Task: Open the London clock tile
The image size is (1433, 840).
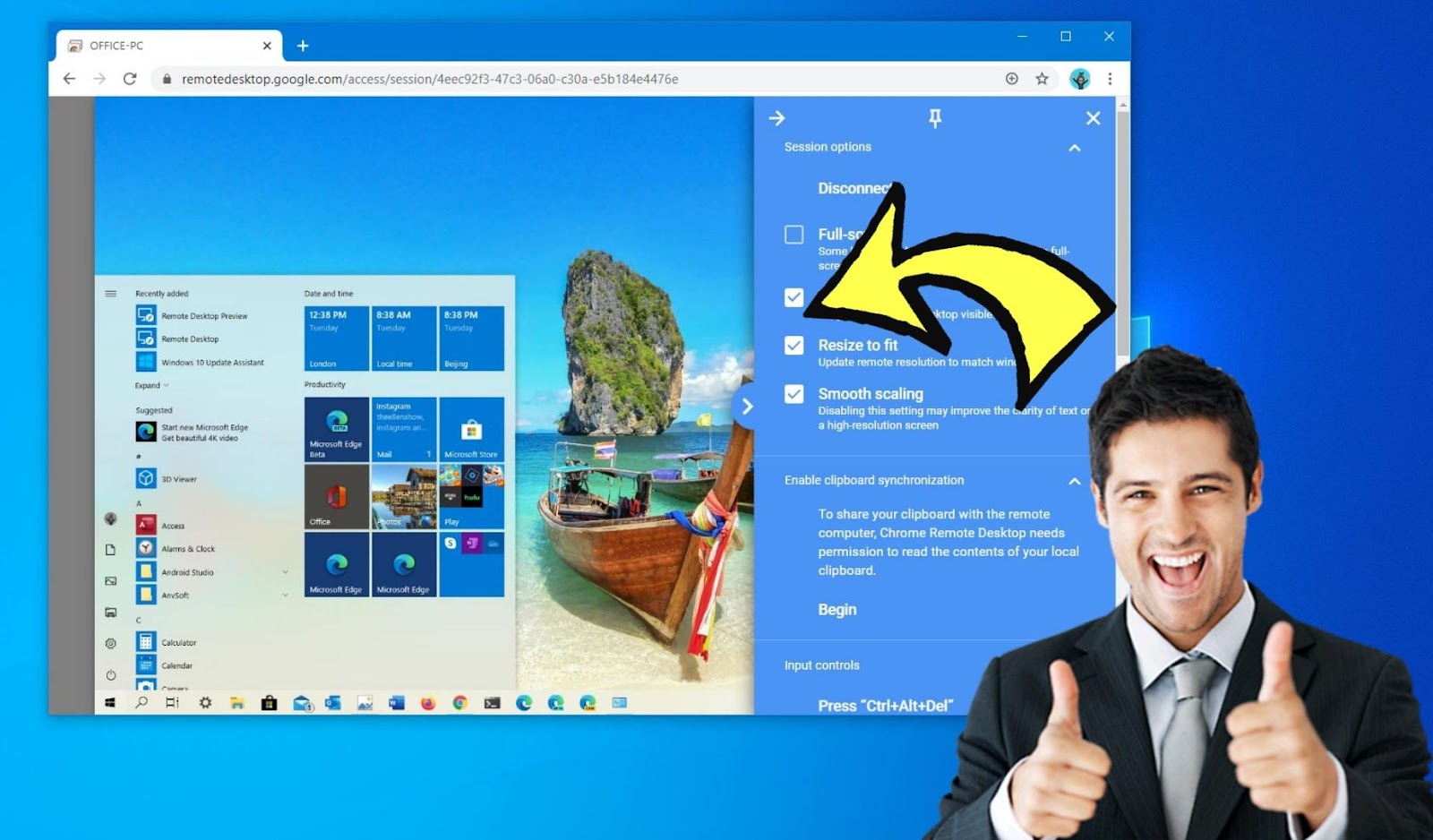Action: (336, 339)
